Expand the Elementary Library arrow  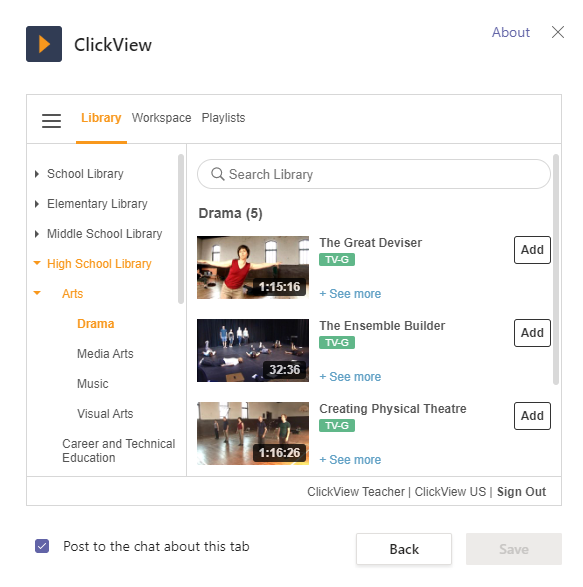tap(37, 204)
